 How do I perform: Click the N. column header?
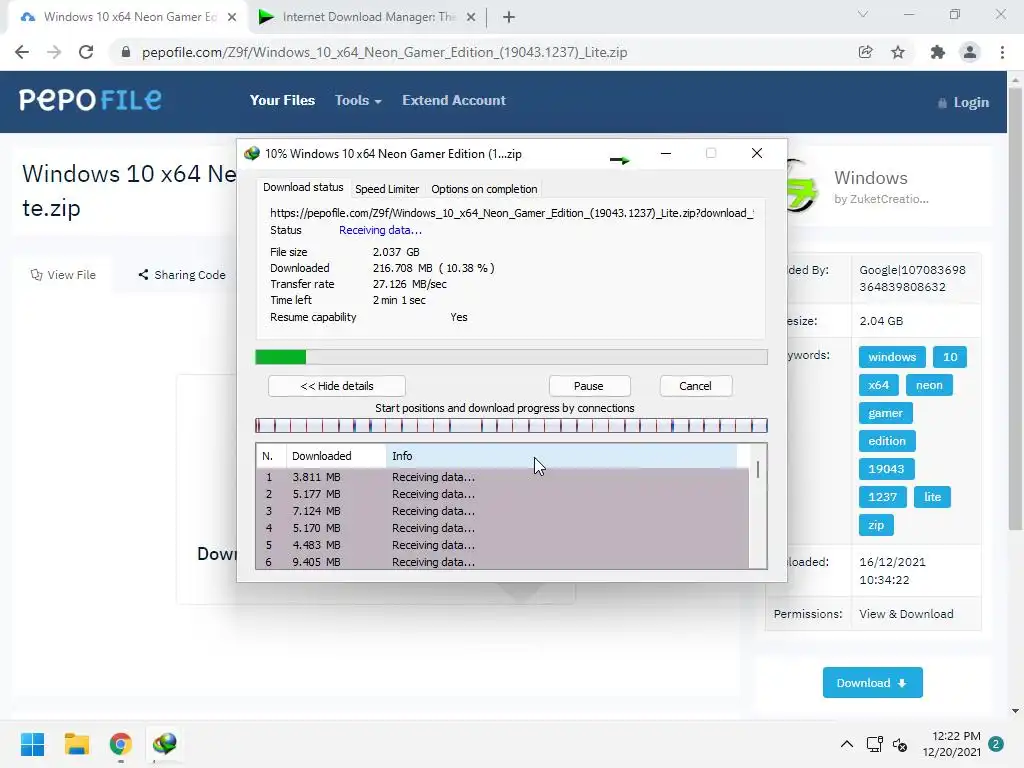point(271,456)
